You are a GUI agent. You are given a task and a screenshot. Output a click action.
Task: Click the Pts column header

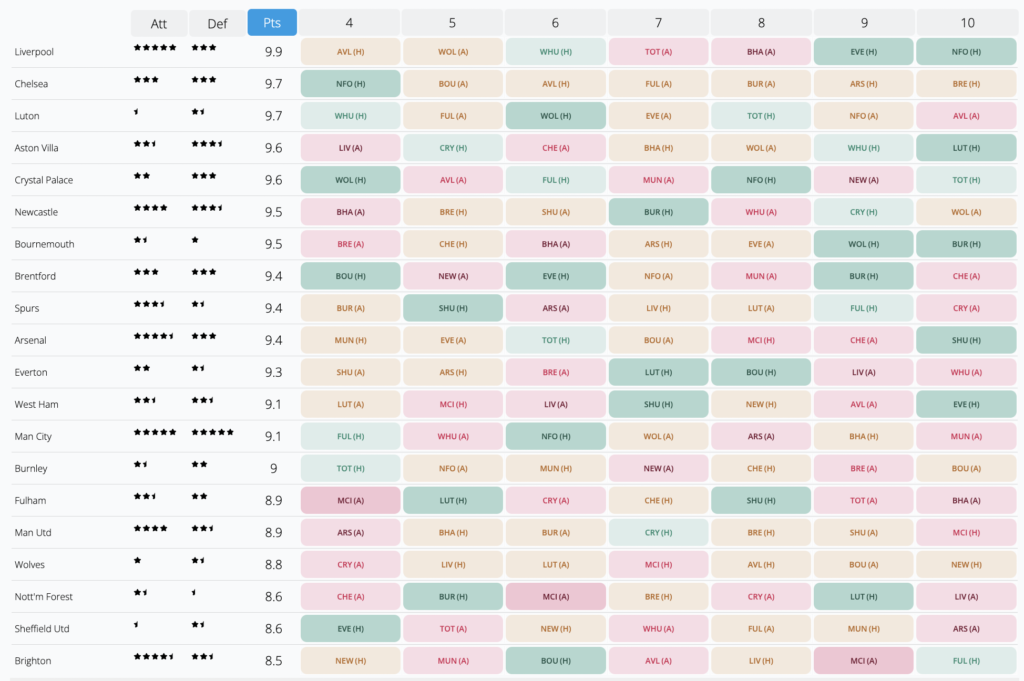point(272,22)
